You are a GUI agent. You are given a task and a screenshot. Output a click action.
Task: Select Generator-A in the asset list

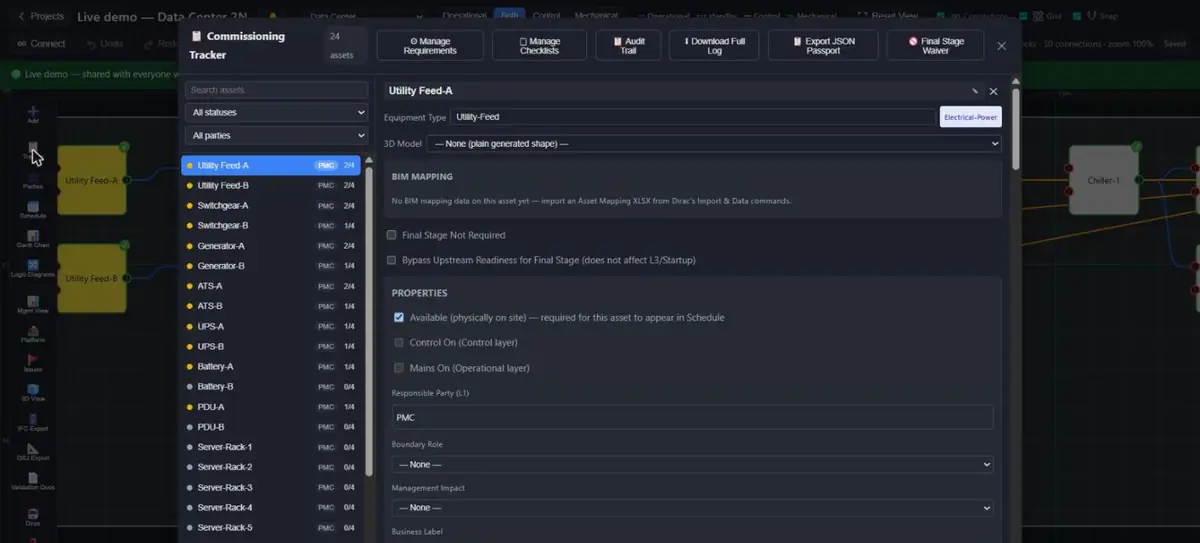pos(271,246)
